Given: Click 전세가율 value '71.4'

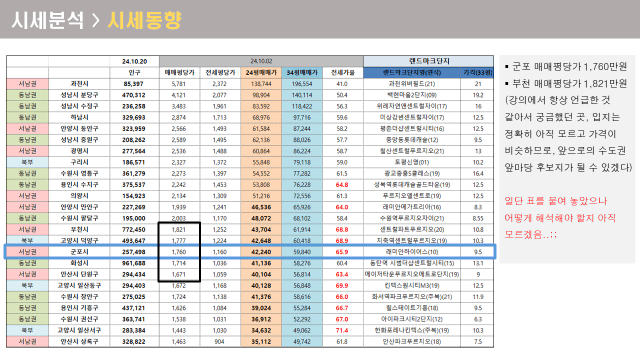Looking at the screenshot, I should 342,330.
